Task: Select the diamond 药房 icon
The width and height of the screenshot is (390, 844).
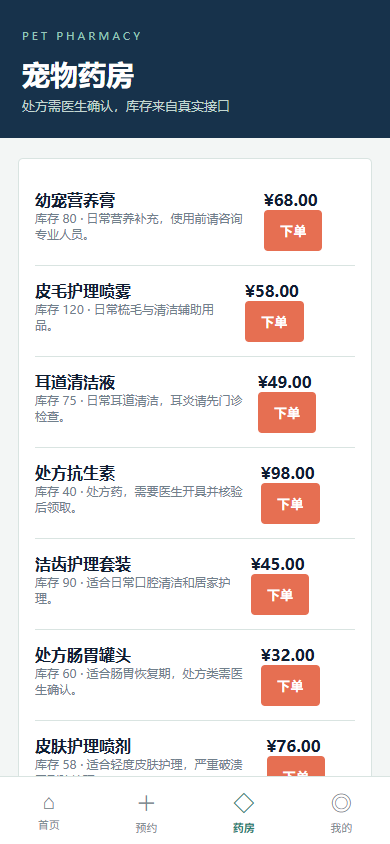Action: pyautogui.click(x=244, y=803)
